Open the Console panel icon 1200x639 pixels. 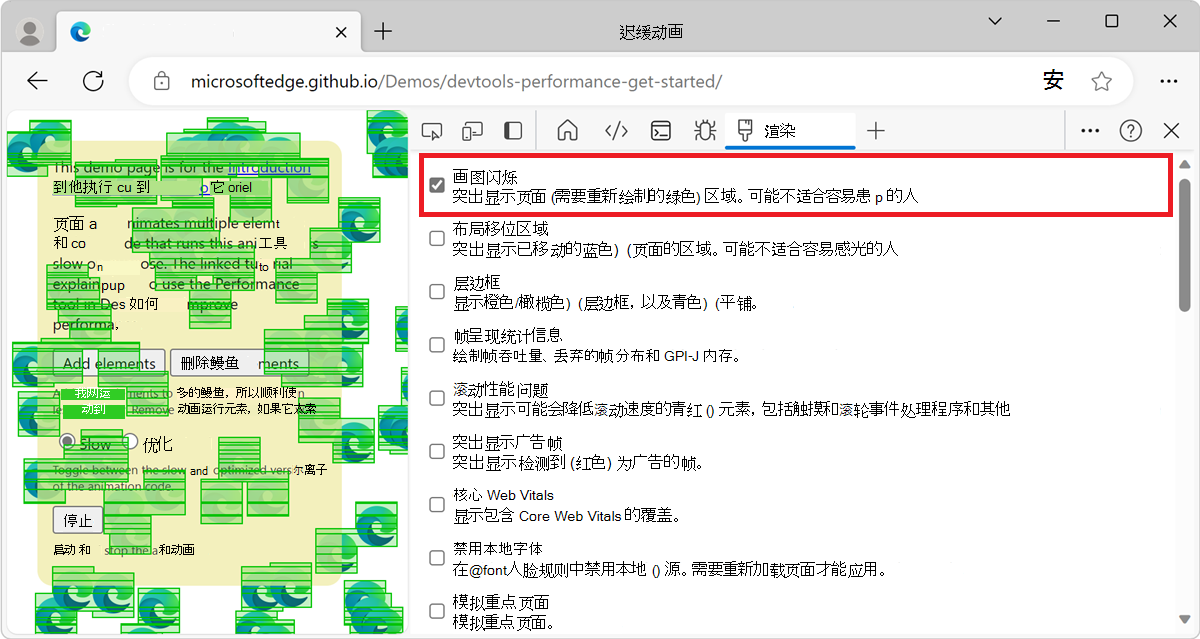pos(660,130)
